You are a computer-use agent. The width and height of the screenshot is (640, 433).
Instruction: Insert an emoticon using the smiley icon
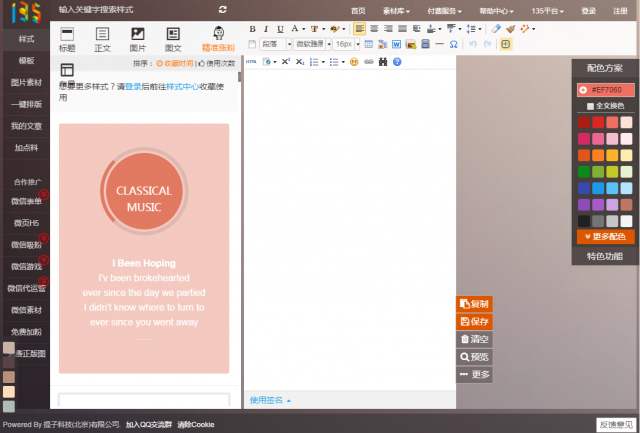(354, 62)
